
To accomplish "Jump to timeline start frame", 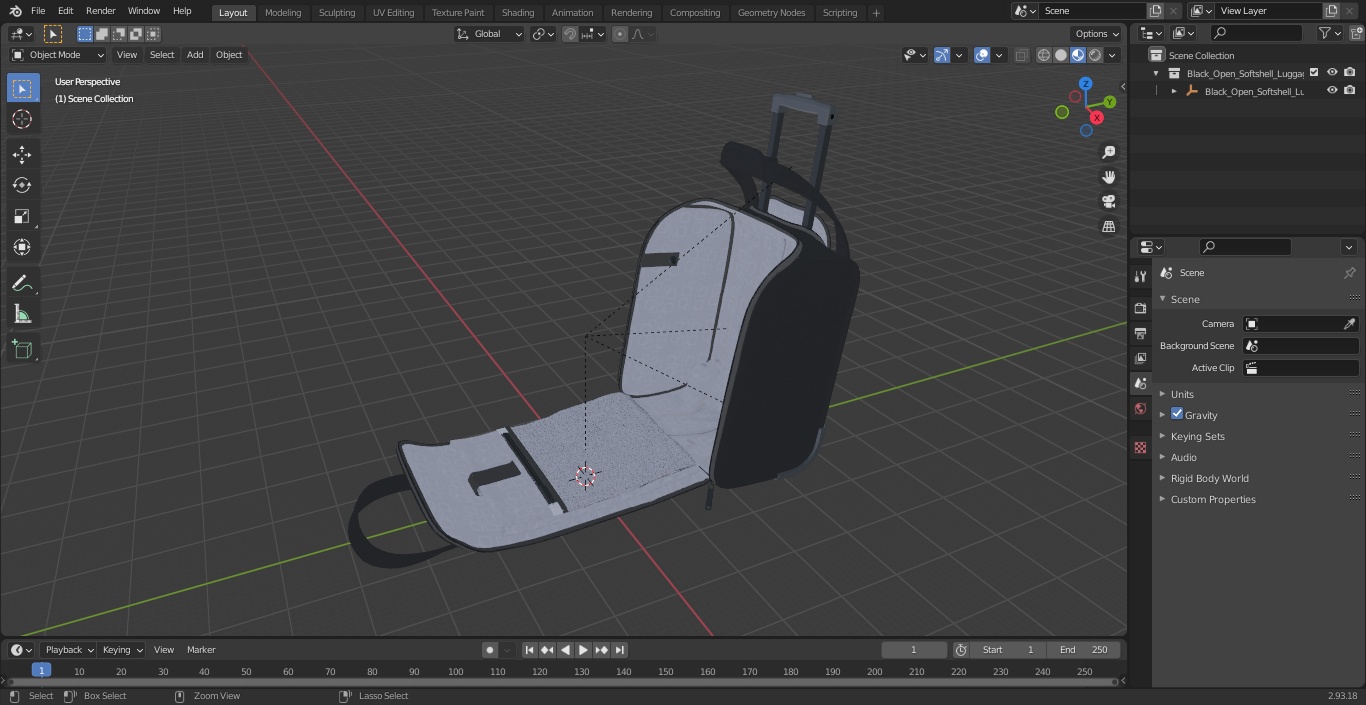I will tap(529, 650).
